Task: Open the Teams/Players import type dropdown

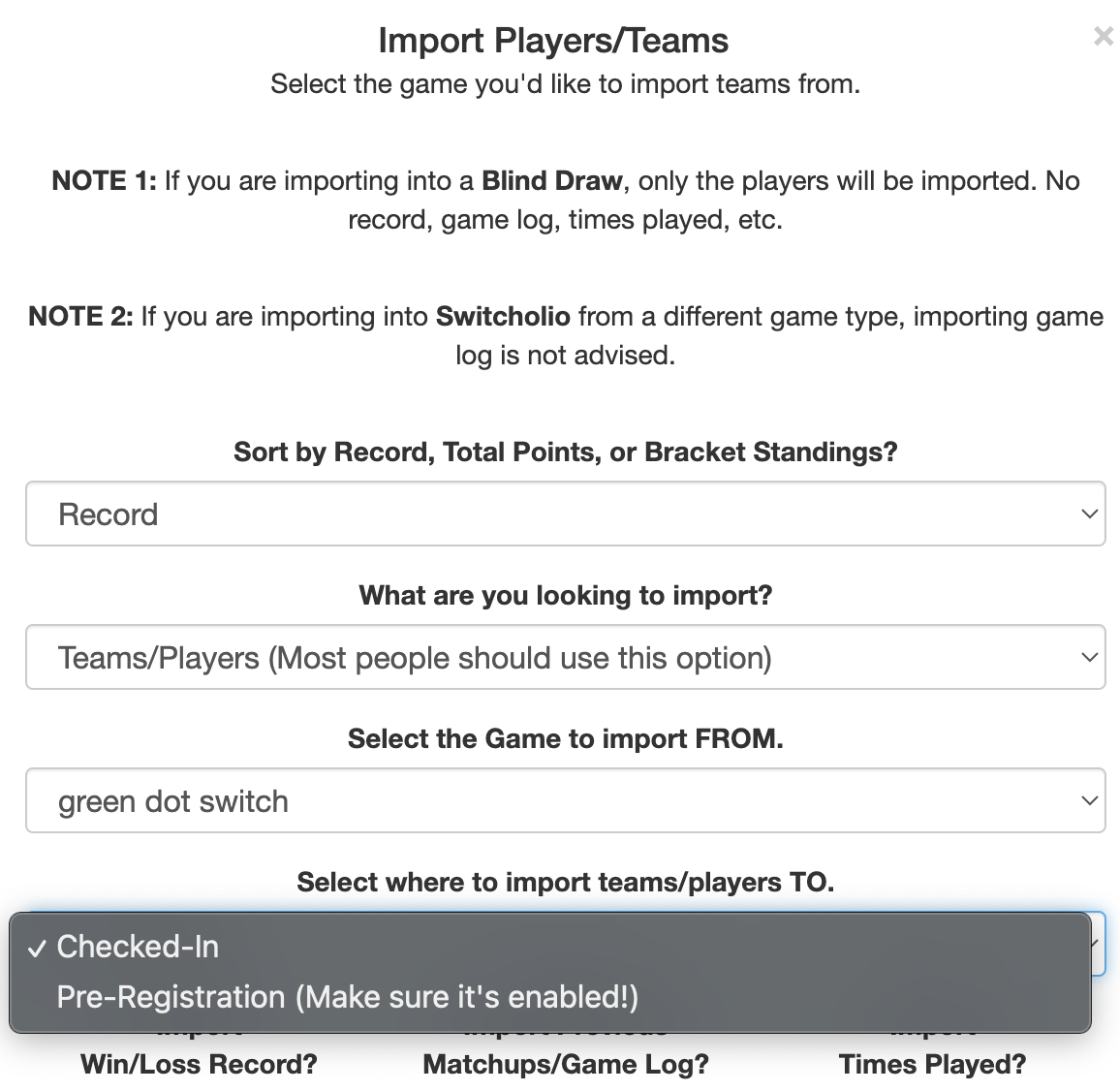Action: click(565, 657)
